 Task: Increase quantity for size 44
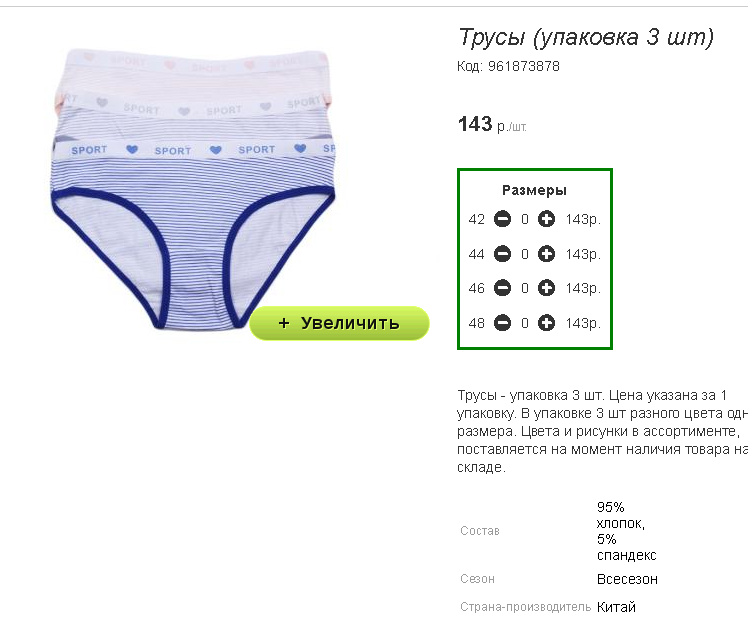(546, 254)
